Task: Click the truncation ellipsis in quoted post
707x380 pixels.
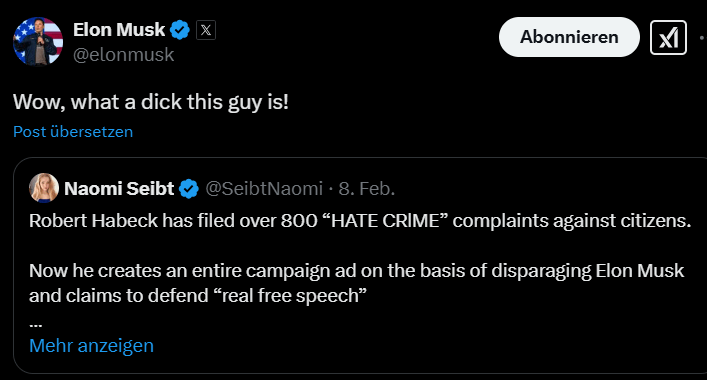Action: click(36, 324)
